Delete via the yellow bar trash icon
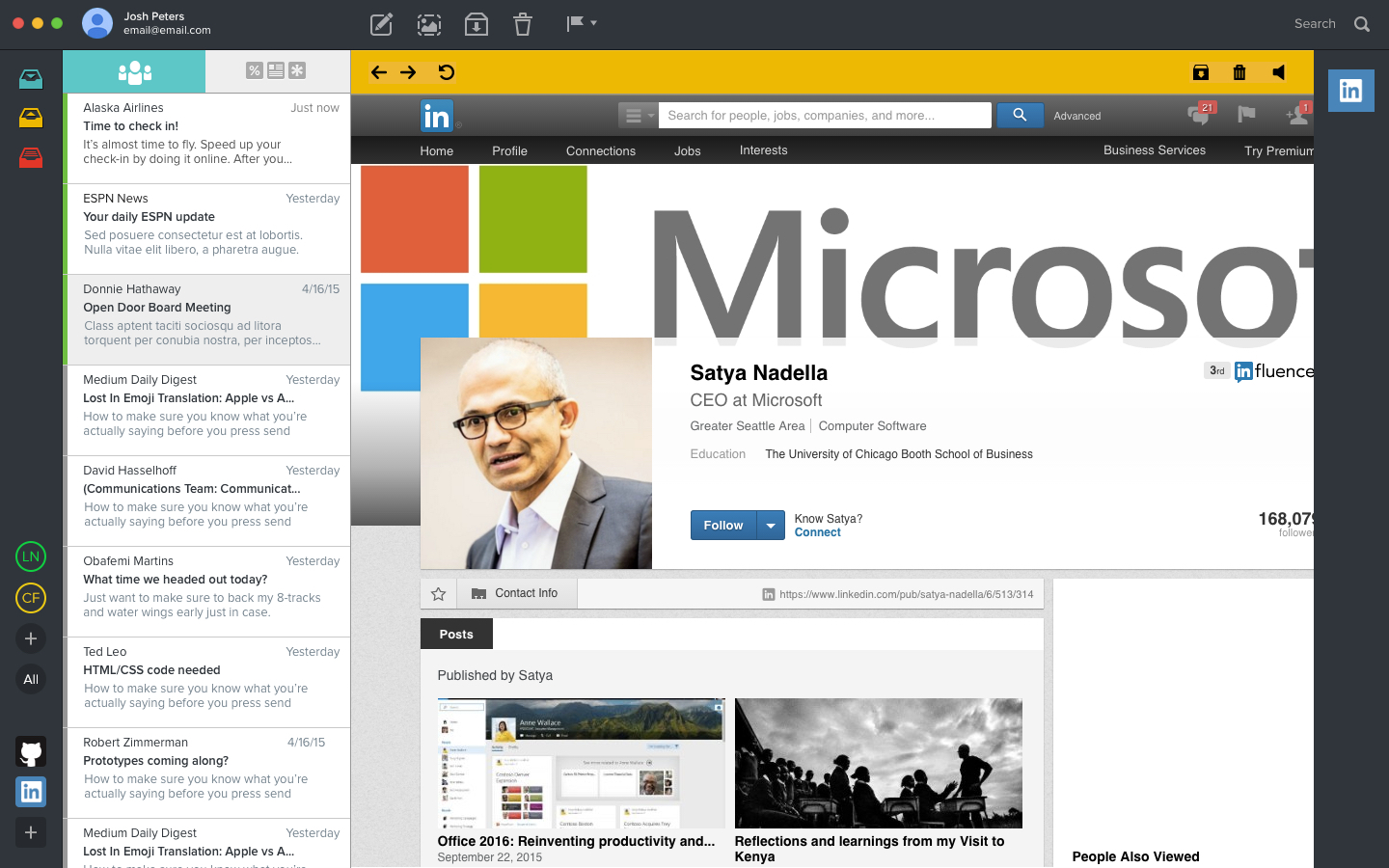Image resolution: width=1389 pixels, height=868 pixels. click(1239, 72)
